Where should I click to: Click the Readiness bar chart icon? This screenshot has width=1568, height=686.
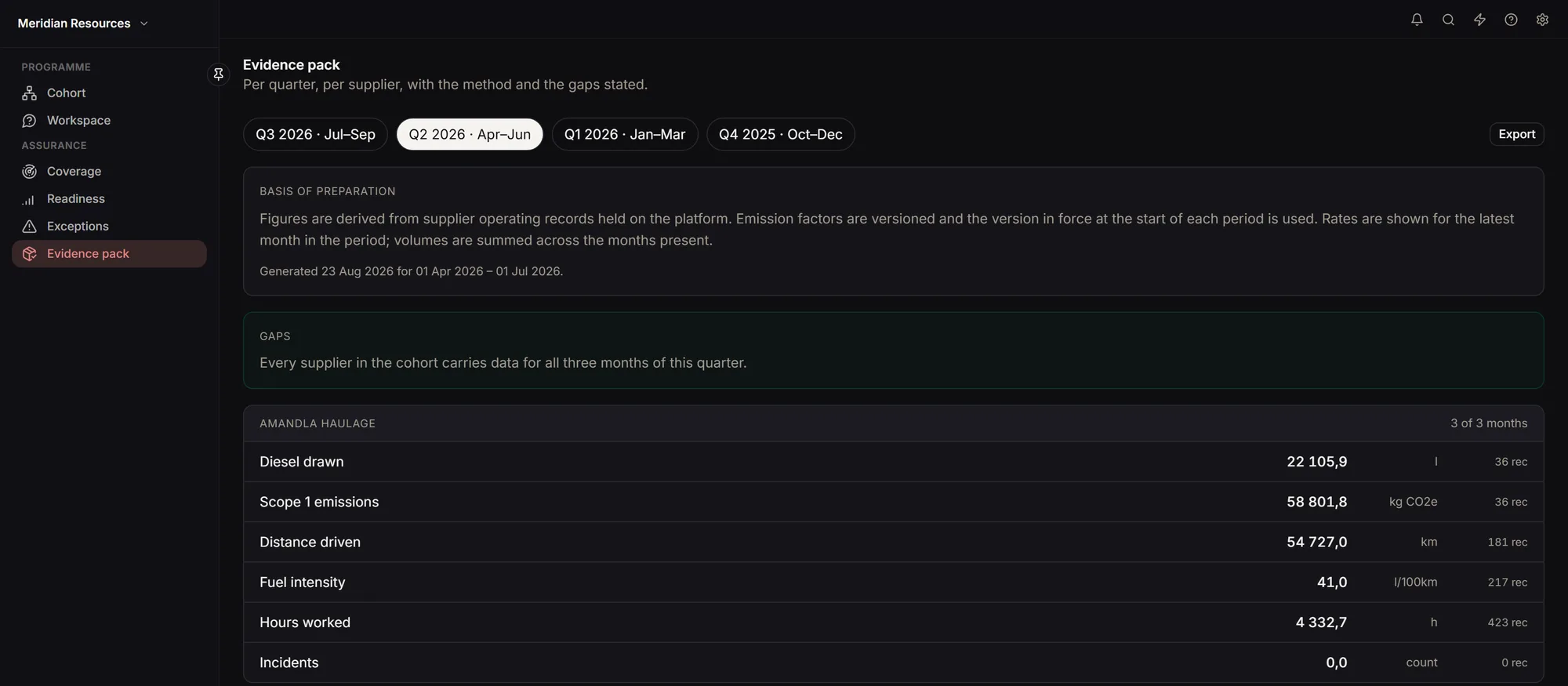tap(29, 199)
